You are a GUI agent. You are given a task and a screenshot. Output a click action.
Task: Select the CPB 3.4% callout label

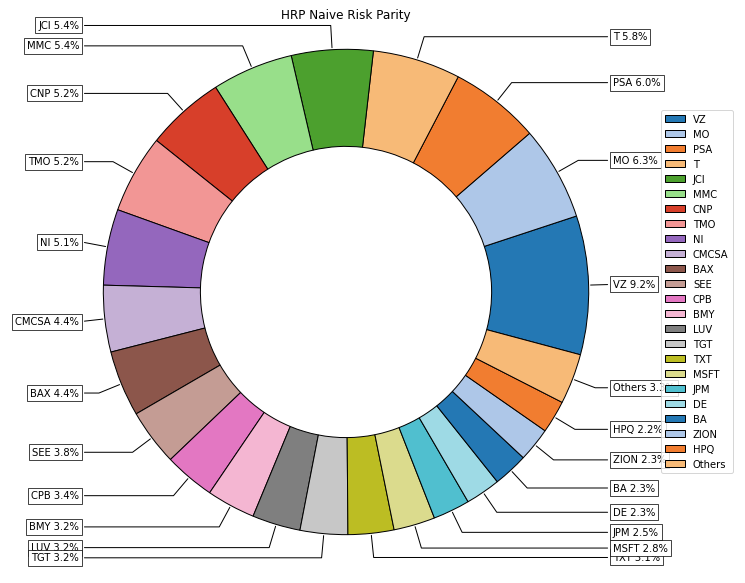[55, 496]
